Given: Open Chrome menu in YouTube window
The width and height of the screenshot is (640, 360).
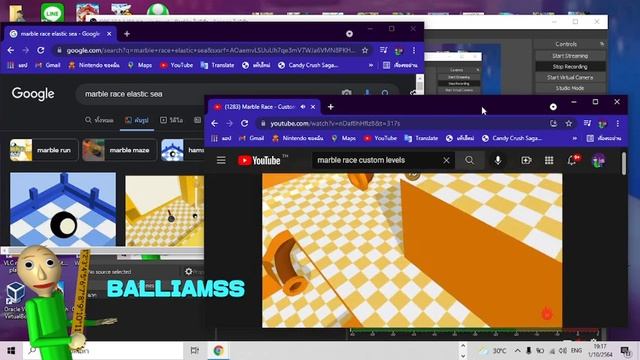Looking at the screenshot, I should coord(618,123).
